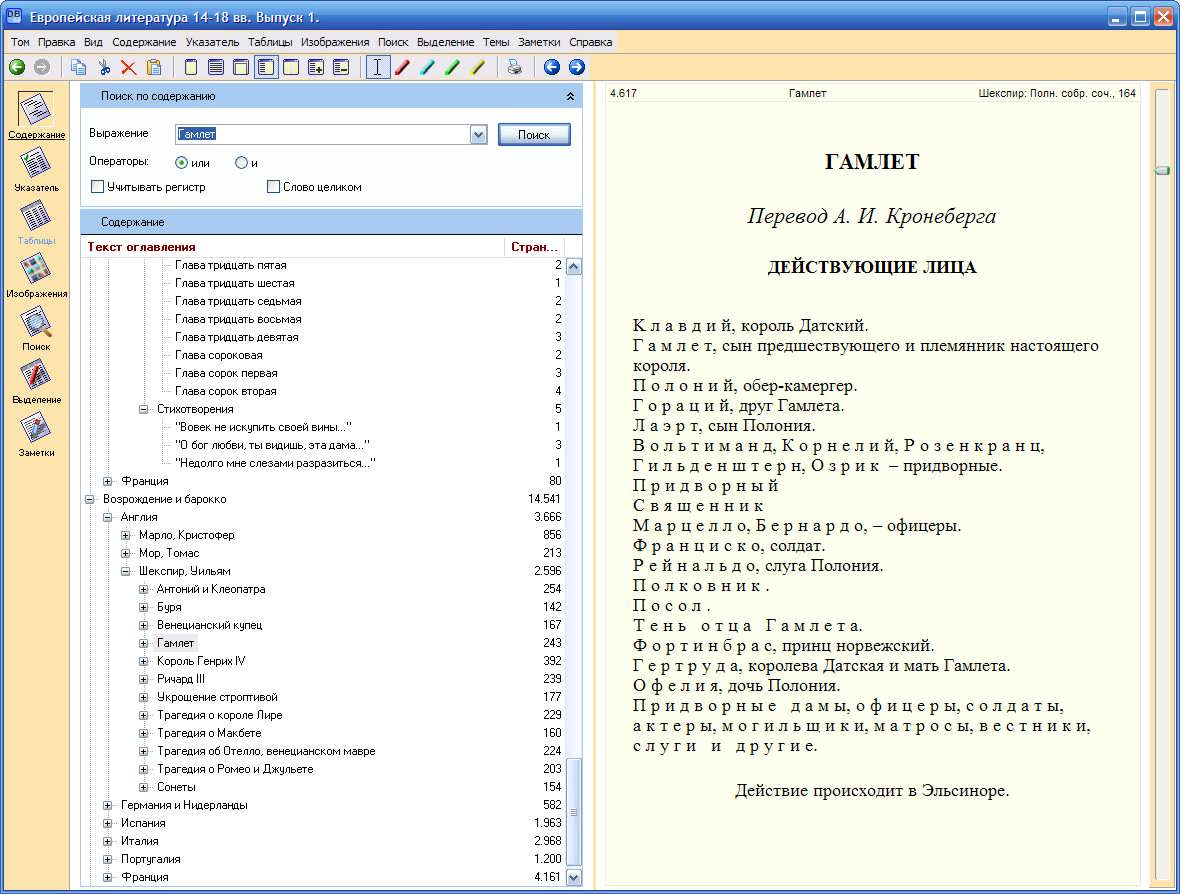
Task: Click the Paste clipboard icon
Action: (154, 67)
